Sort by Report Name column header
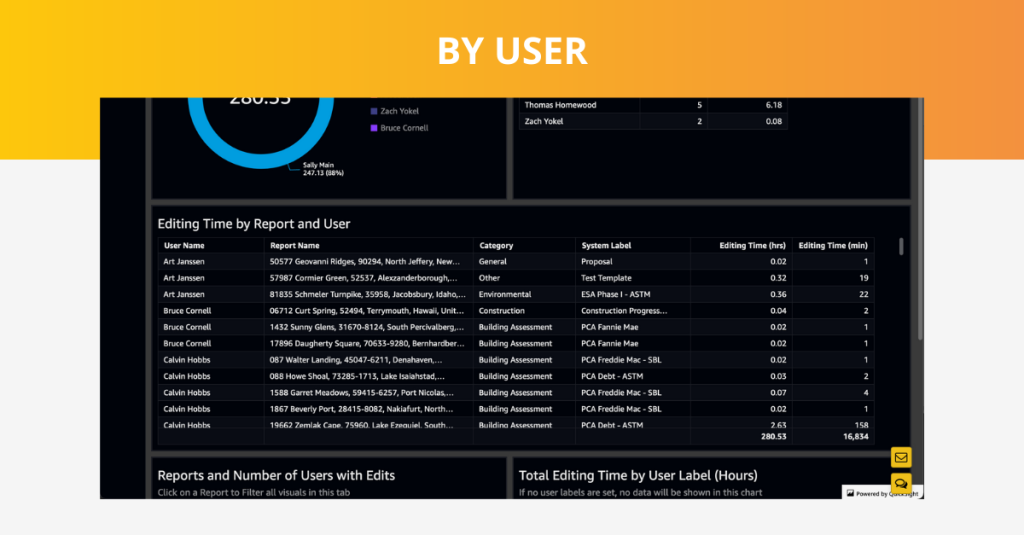This screenshot has height=535, width=1024. tap(295, 246)
